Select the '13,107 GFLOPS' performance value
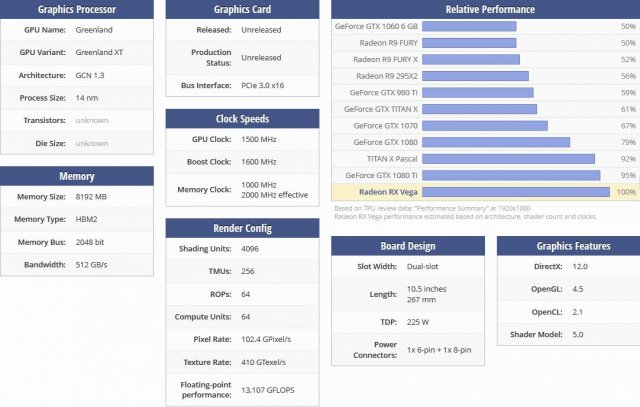Screen dimensions: 640x407 [x=268, y=390]
